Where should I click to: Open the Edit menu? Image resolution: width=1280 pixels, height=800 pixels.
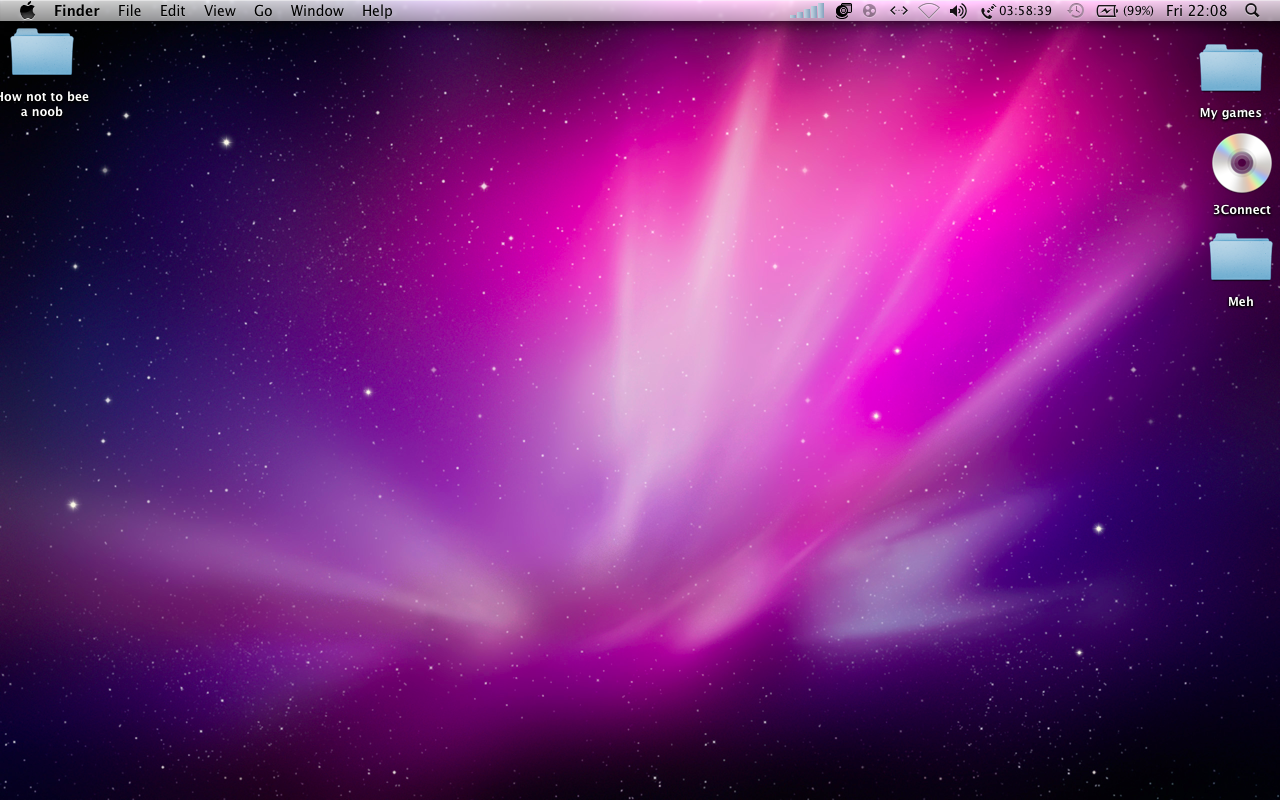click(x=173, y=11)
